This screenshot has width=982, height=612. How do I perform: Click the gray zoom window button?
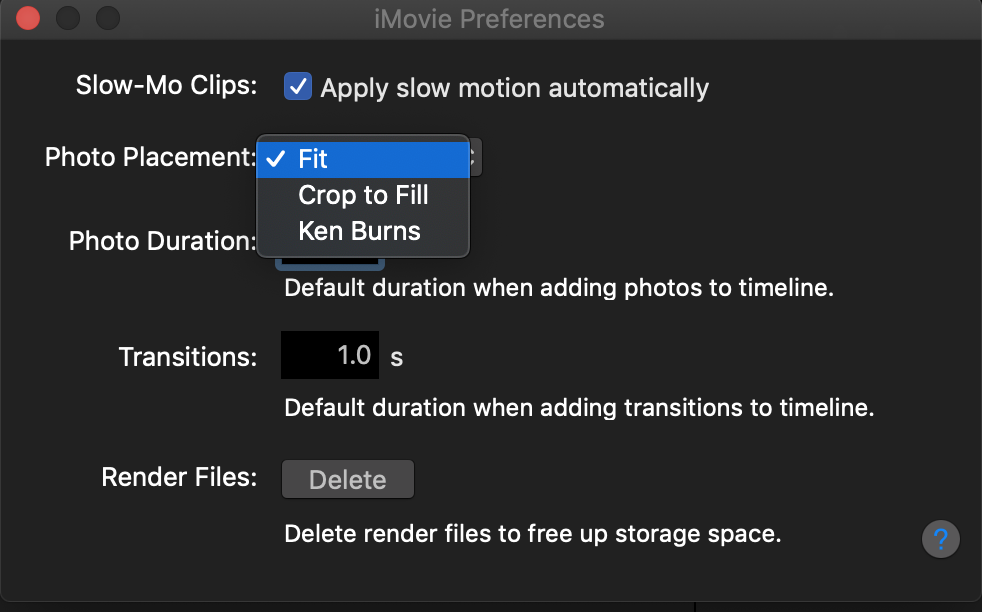coord(107,18)
